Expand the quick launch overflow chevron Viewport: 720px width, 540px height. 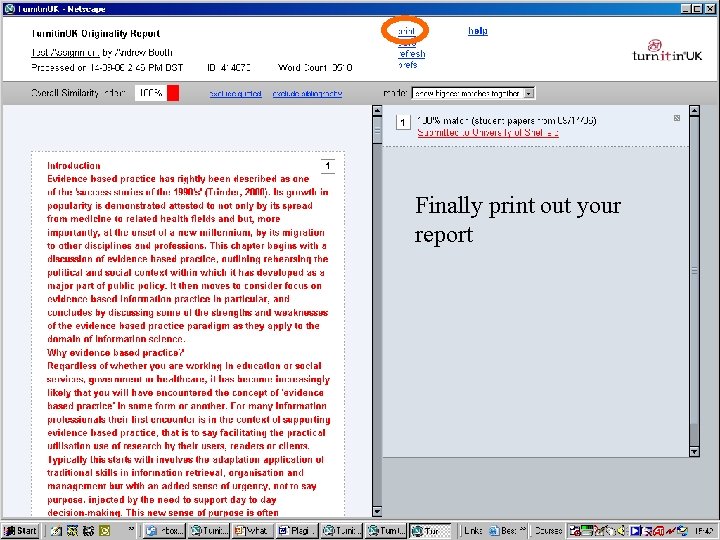pyautogui.click(x=131, y=529)
